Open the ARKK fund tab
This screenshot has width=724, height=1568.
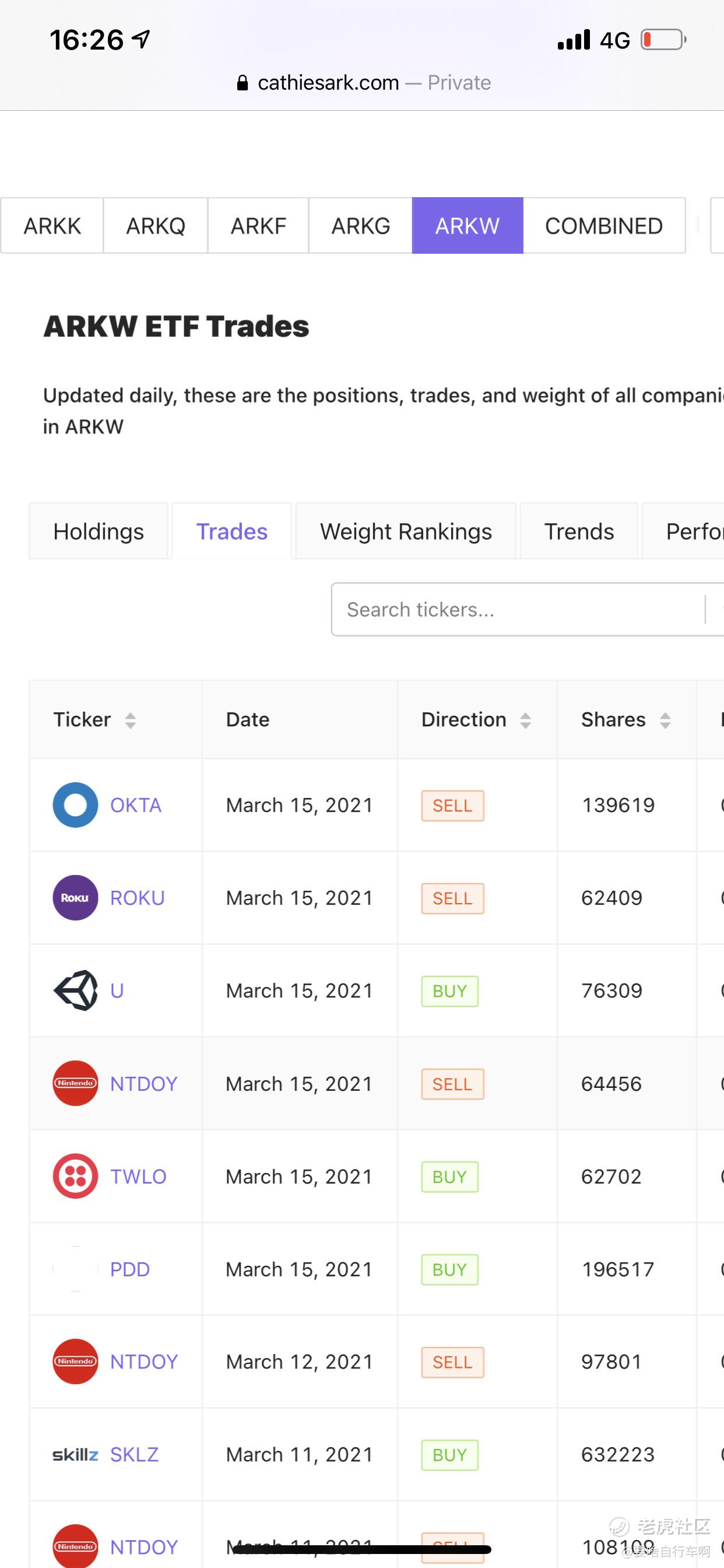(52, 226)
